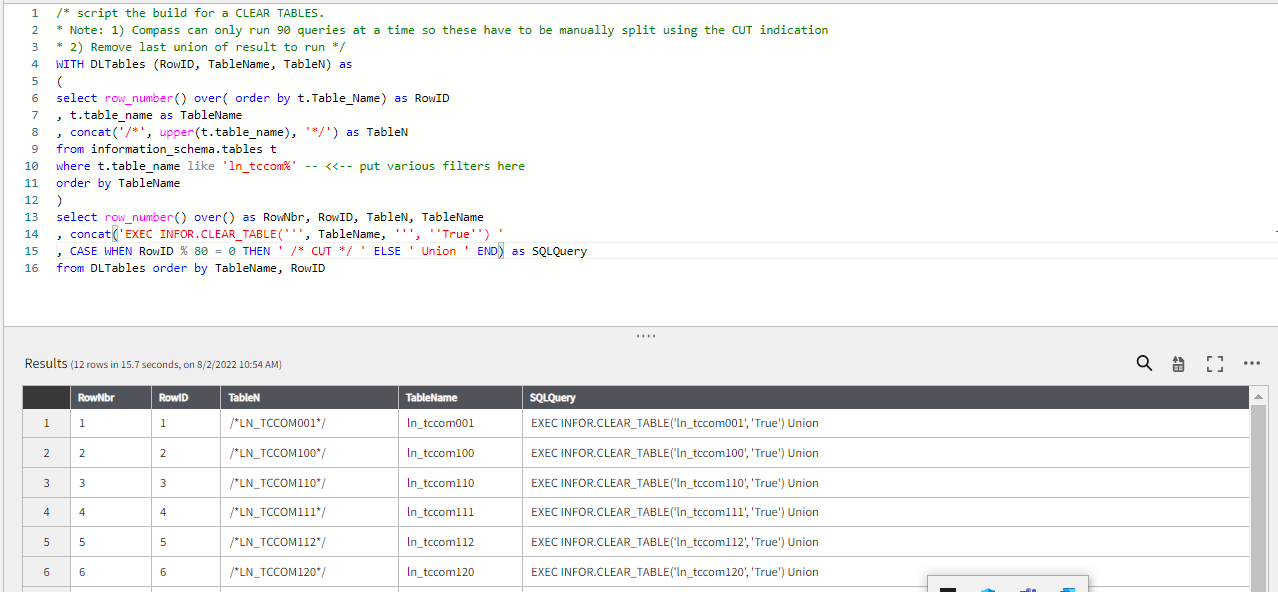Viewport: 1278px width, 592px height.
Task: Click the Results summary label with timestamp
Action: [x=153, y=364]
